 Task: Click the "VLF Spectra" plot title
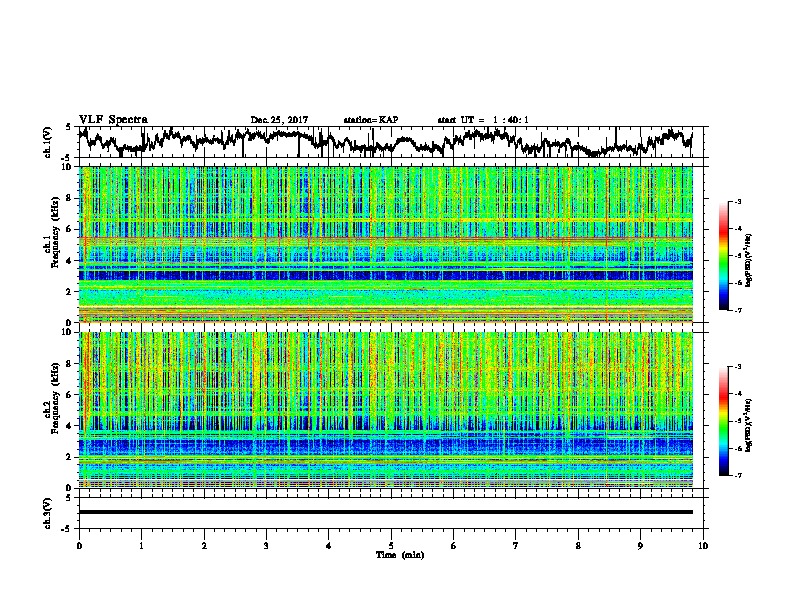point(113,120)
